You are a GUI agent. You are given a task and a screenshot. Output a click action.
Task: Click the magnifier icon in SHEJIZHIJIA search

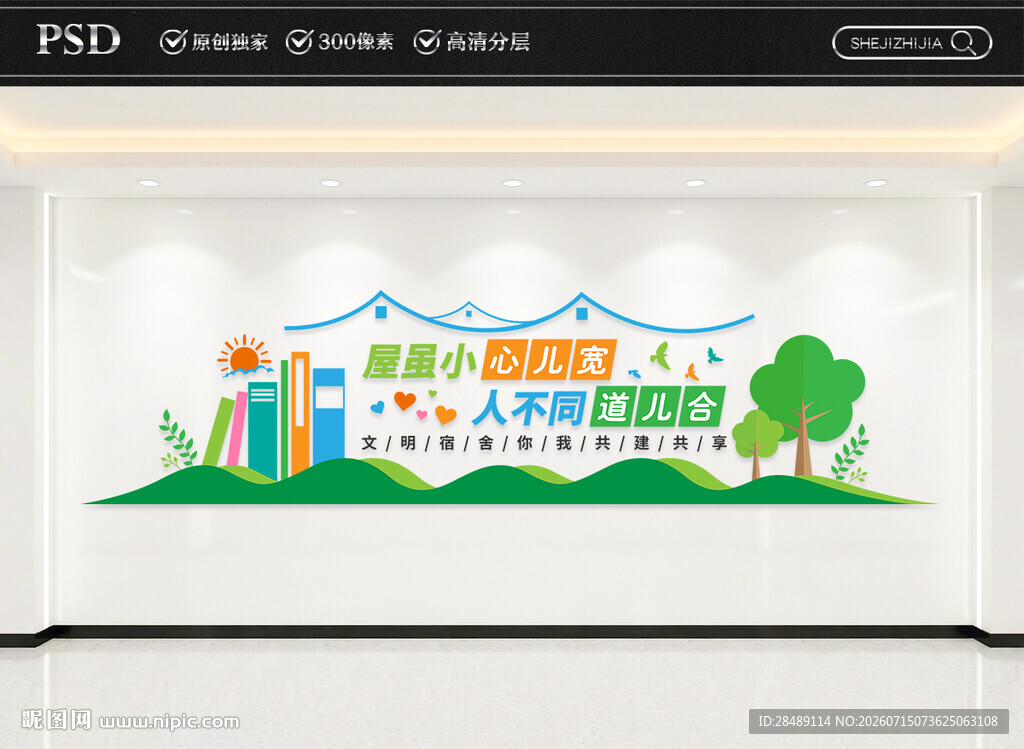tap(964, 43)
